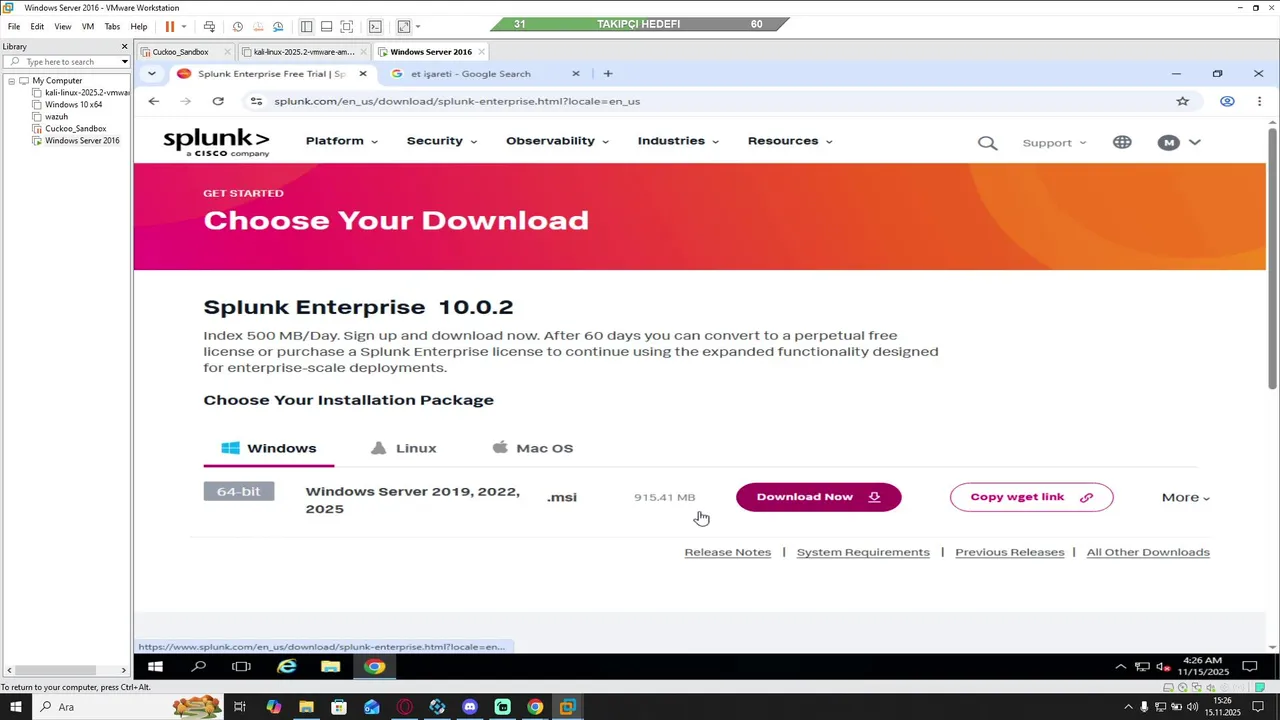Click Send Ctrl+Alt+Del toolbar icon in VMware
The width and height of the screenshot is (1280, 720).
(209, 27)
